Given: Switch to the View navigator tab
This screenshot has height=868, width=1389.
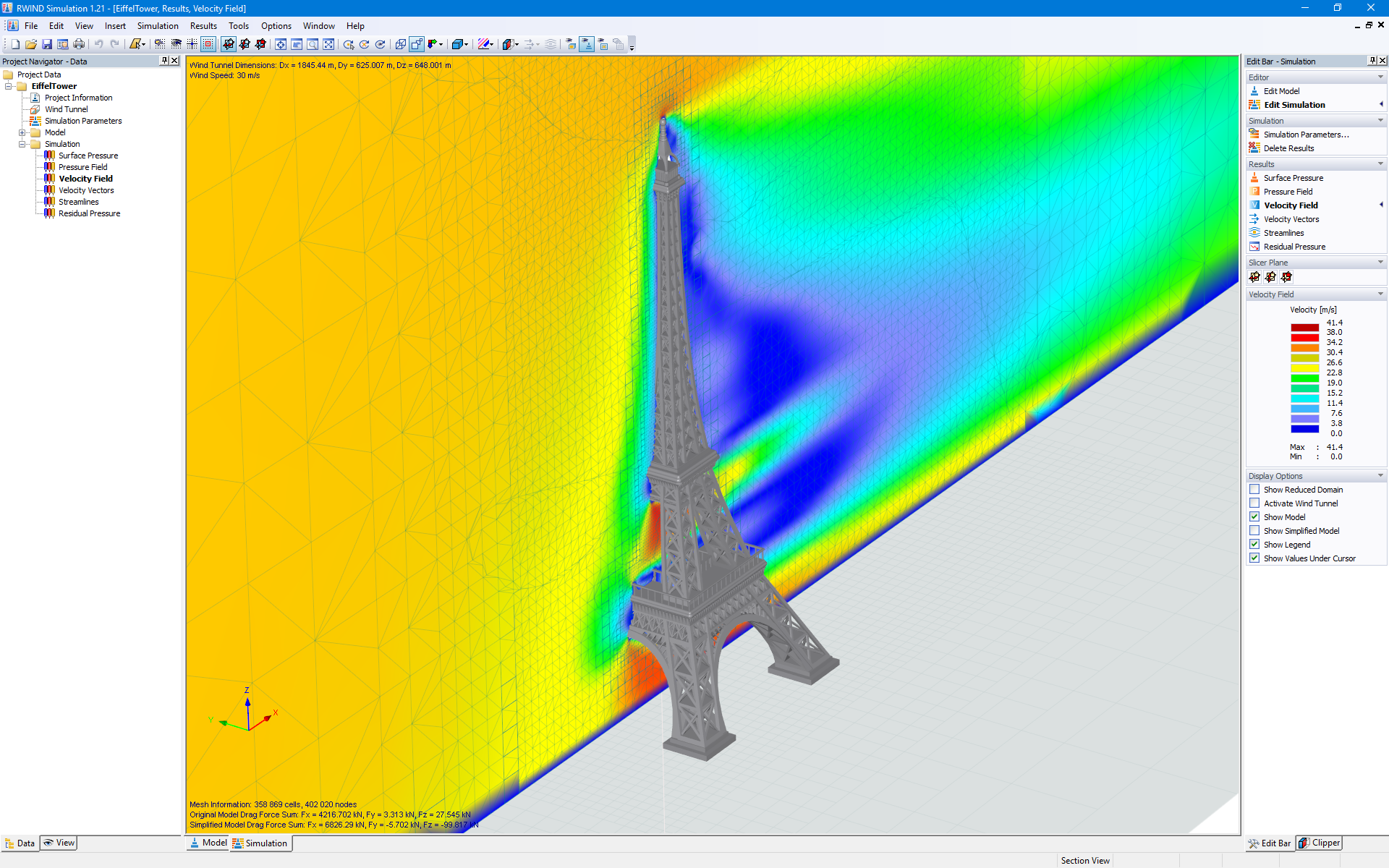Looking at the screenshot, I should (59, 843).
